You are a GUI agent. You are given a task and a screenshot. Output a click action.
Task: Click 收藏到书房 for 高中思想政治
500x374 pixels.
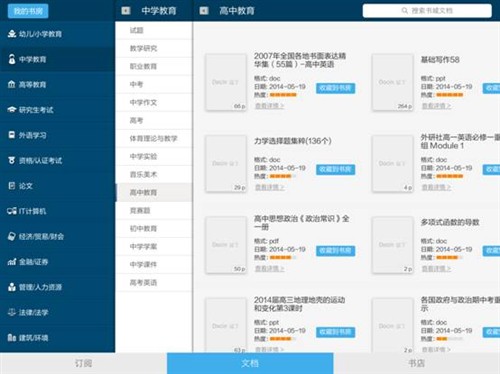pos(335,251)
